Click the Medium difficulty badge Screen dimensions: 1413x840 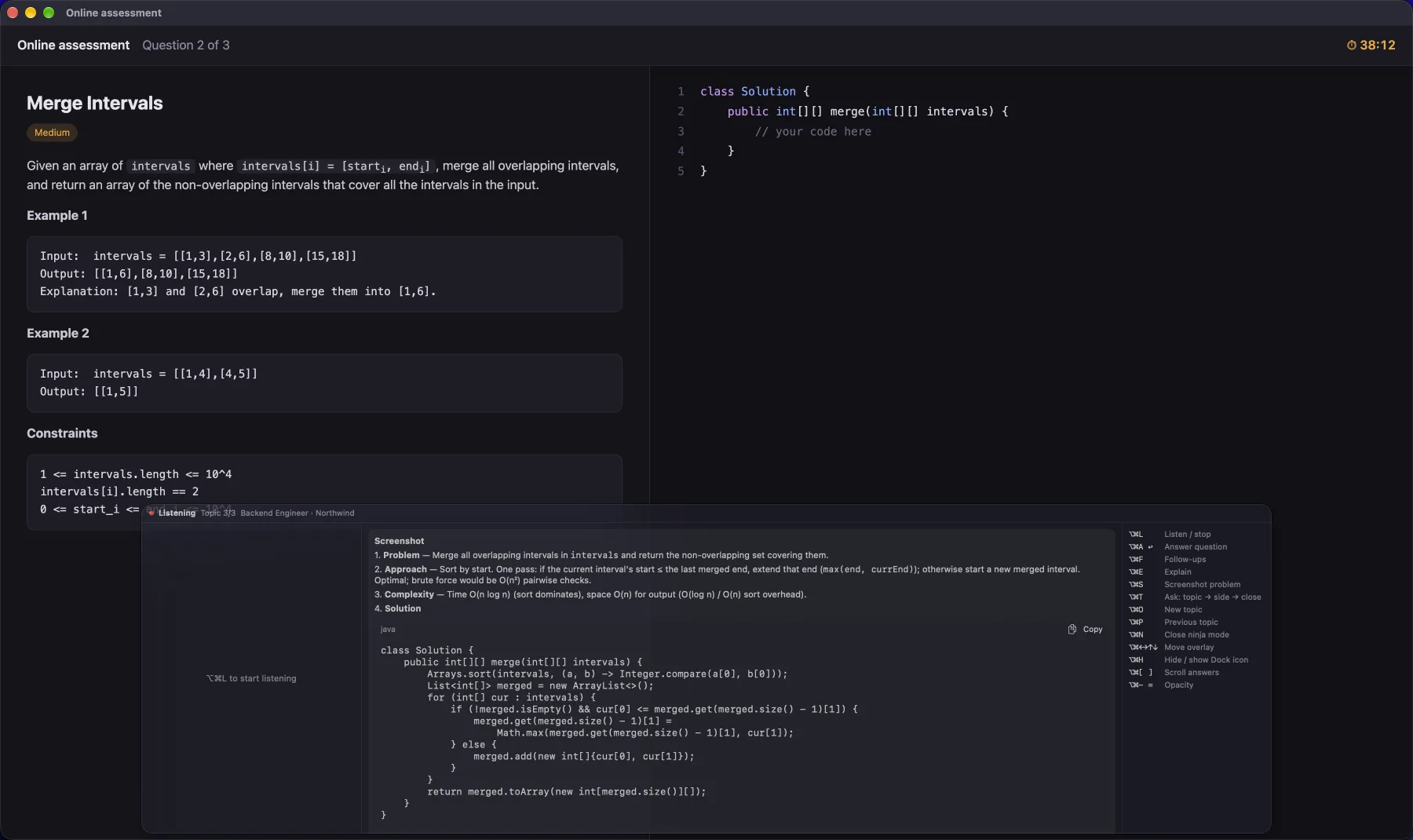click(52, 133)
